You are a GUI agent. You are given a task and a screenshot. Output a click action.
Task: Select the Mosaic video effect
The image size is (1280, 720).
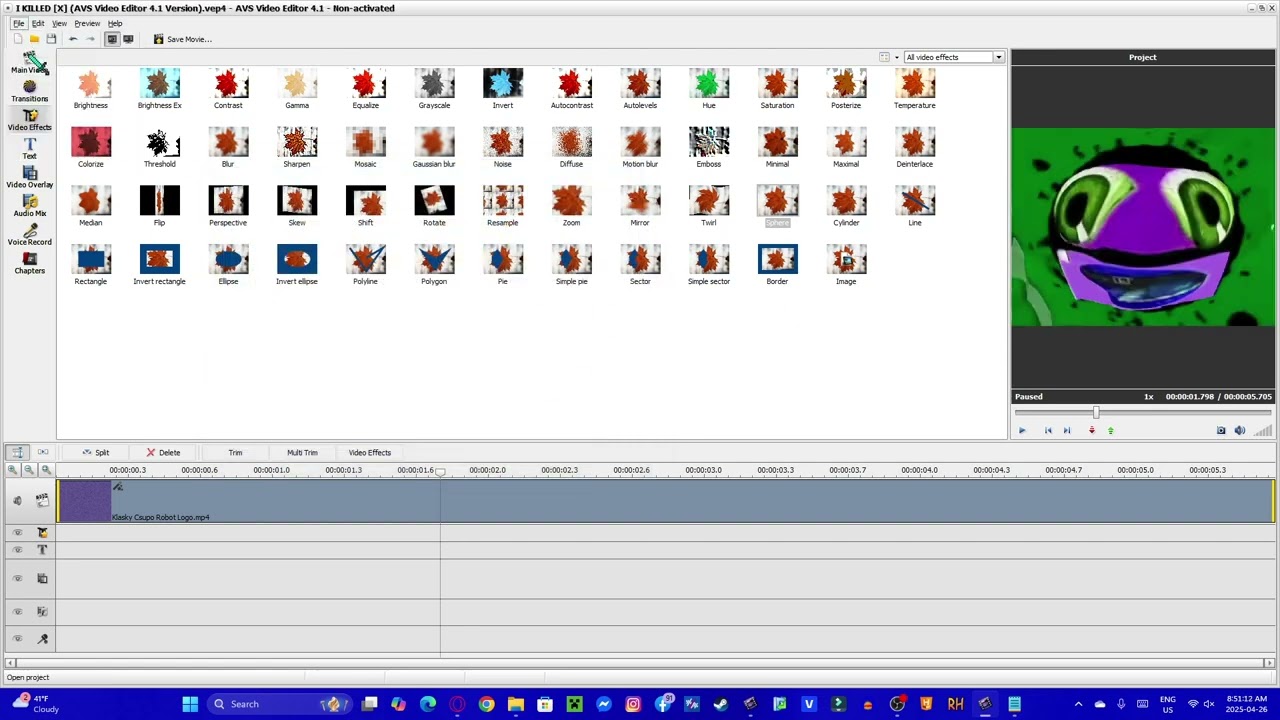point(365,148)
